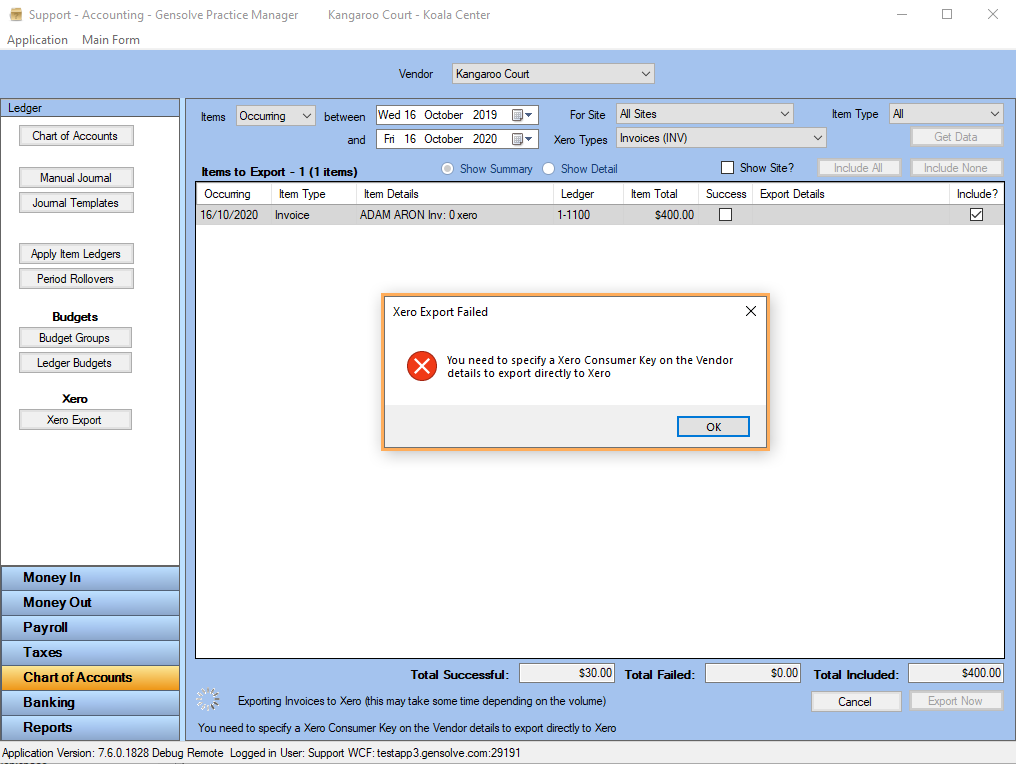Image resolution: width=1016 pixels, height=764 pixels.
Task: Sort by Item Total column header
Action: click(661, 194)
